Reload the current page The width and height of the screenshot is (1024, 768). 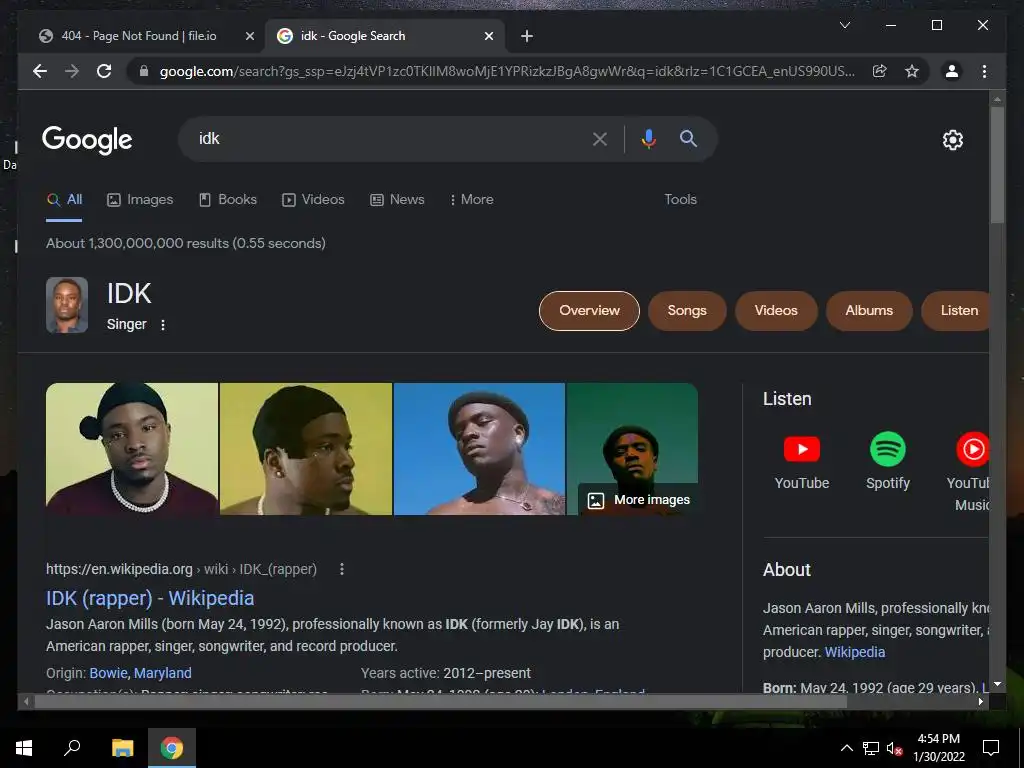(104, 71)
